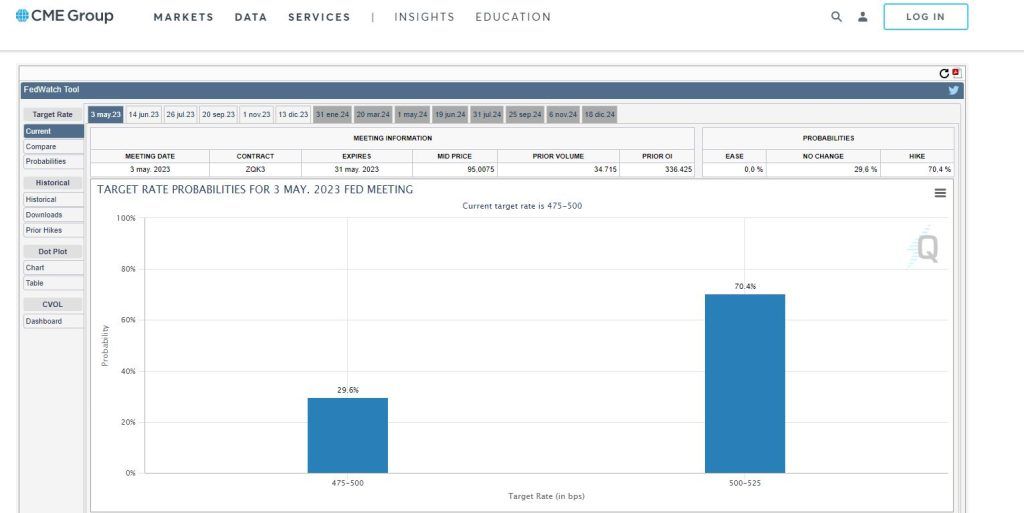The height and width of the screenshot is (513, 1024).
Task: Select the 31 jul.24 meeting tab
Action: coord(487,115)
